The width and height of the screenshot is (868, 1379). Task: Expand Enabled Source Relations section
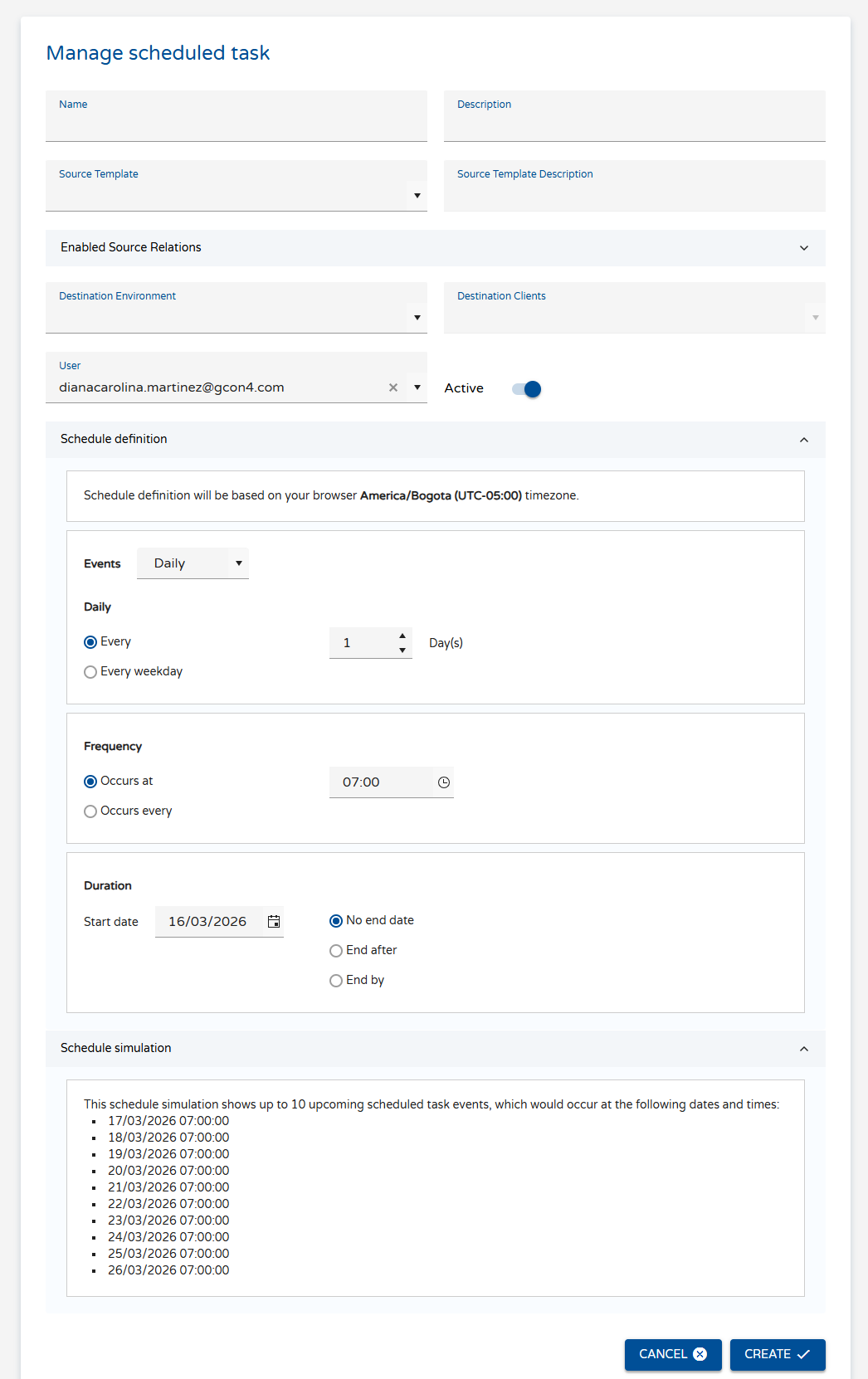[x=436, y=248]
